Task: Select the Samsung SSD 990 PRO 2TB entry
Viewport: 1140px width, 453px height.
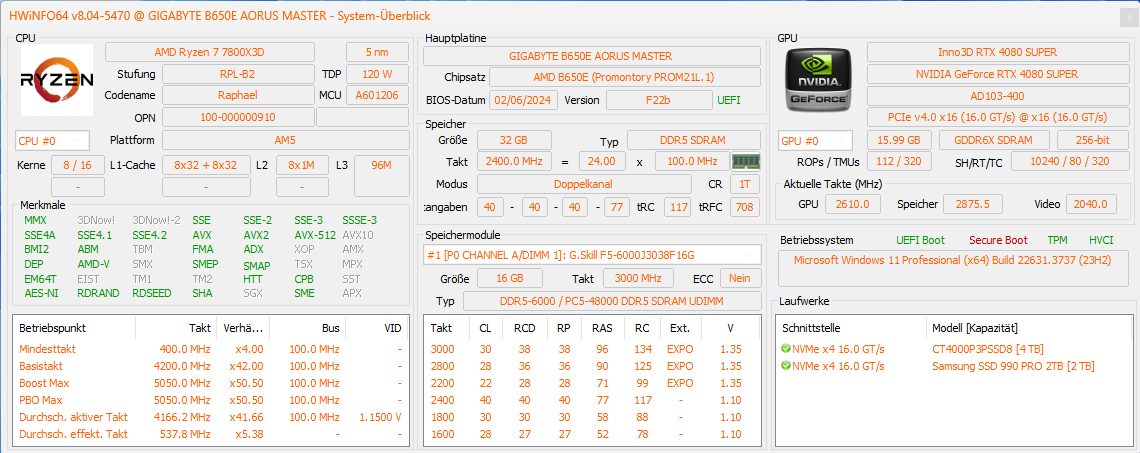Action: (x=952, y=366)
